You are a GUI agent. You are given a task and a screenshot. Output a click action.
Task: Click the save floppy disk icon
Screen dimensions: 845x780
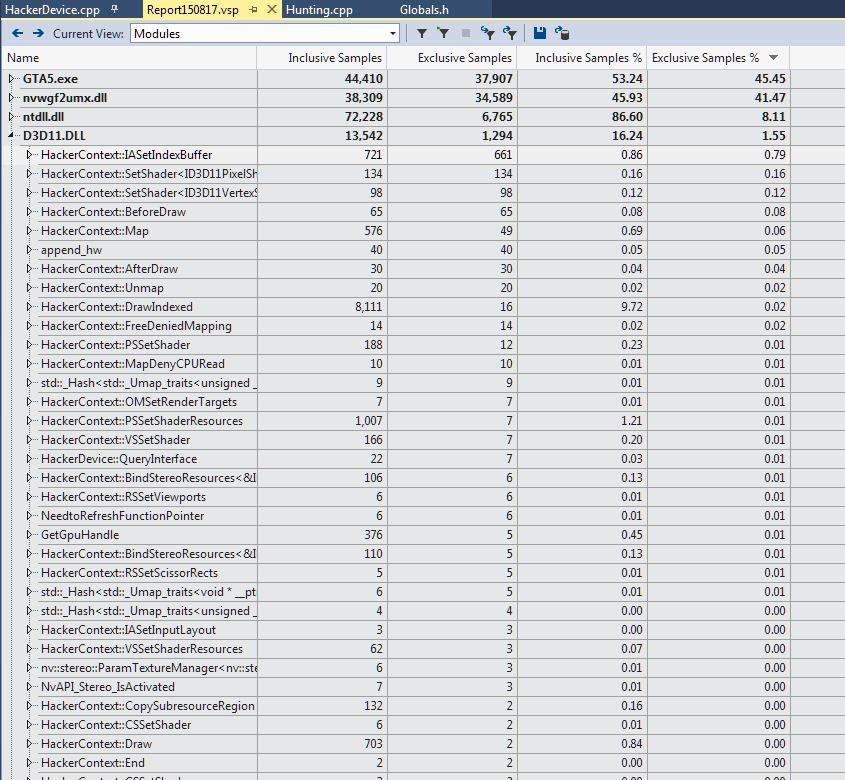pos(539,33)
